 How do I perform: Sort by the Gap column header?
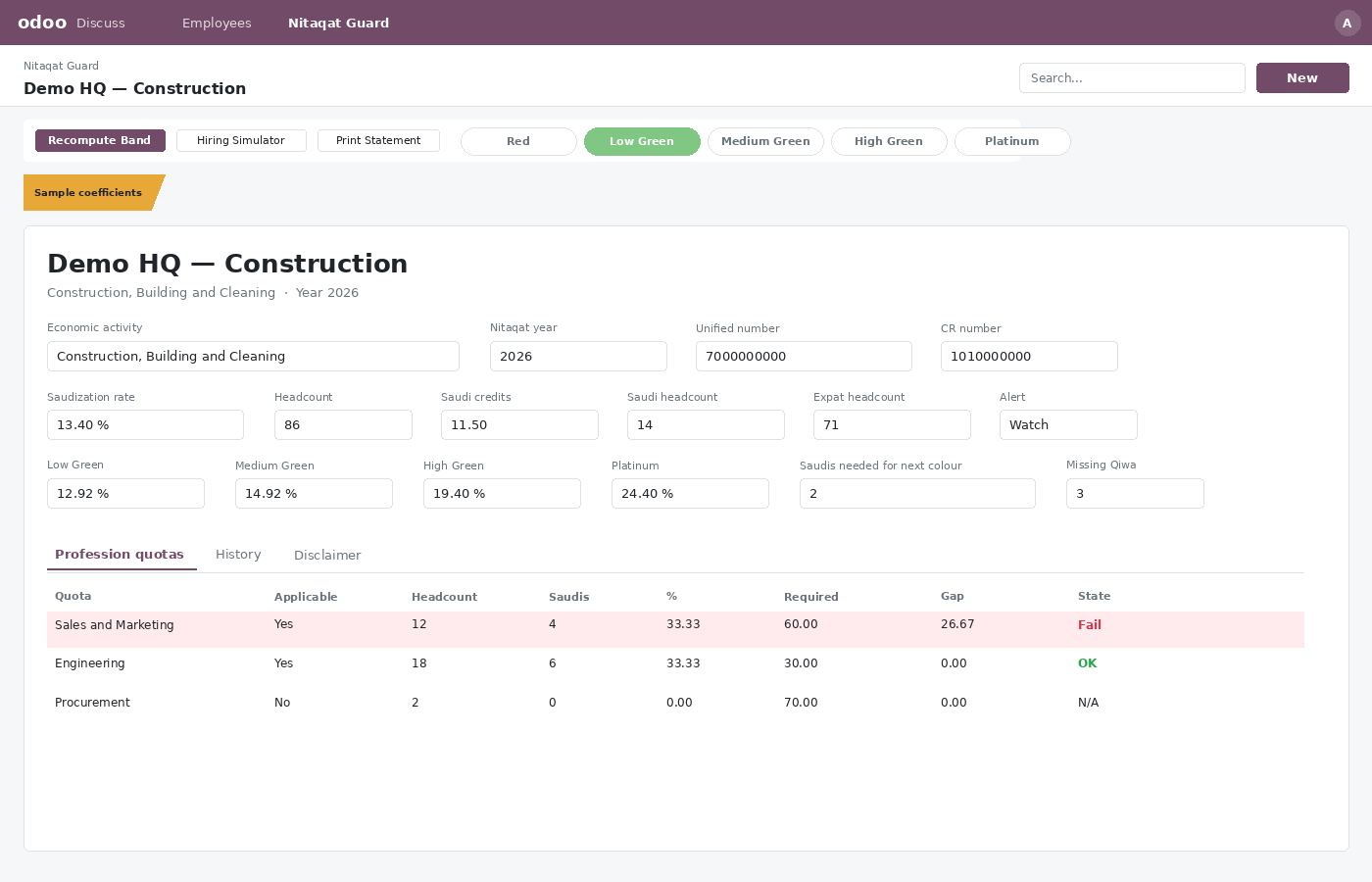point(953,596)
